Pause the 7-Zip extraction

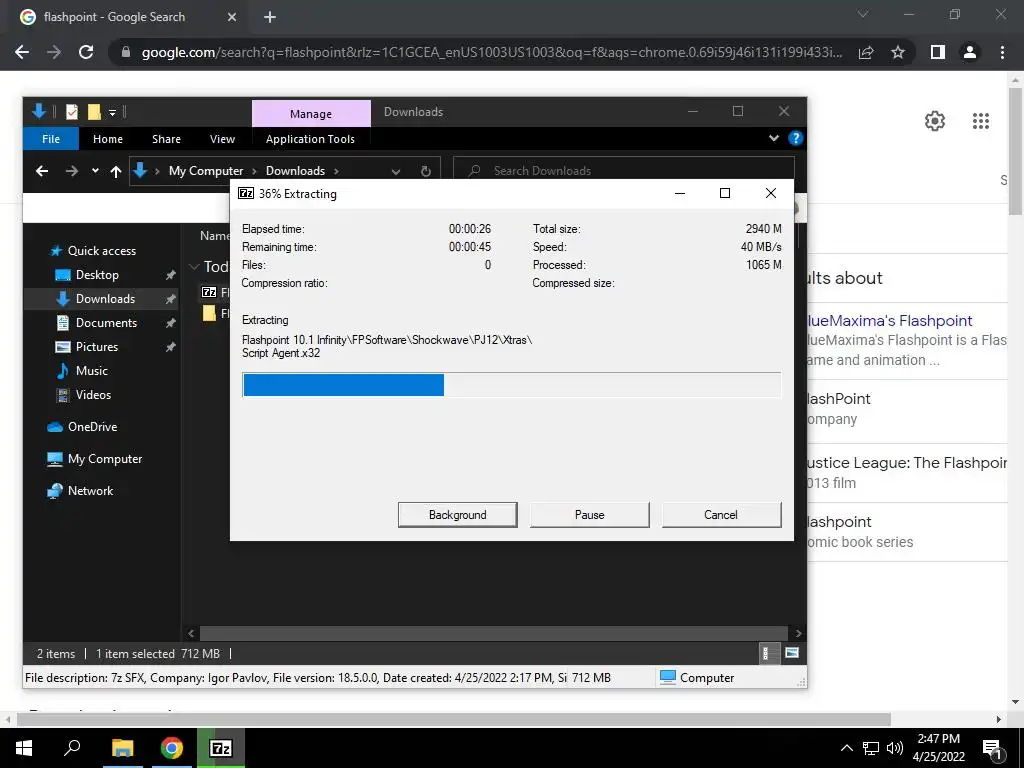pos(589,515)
